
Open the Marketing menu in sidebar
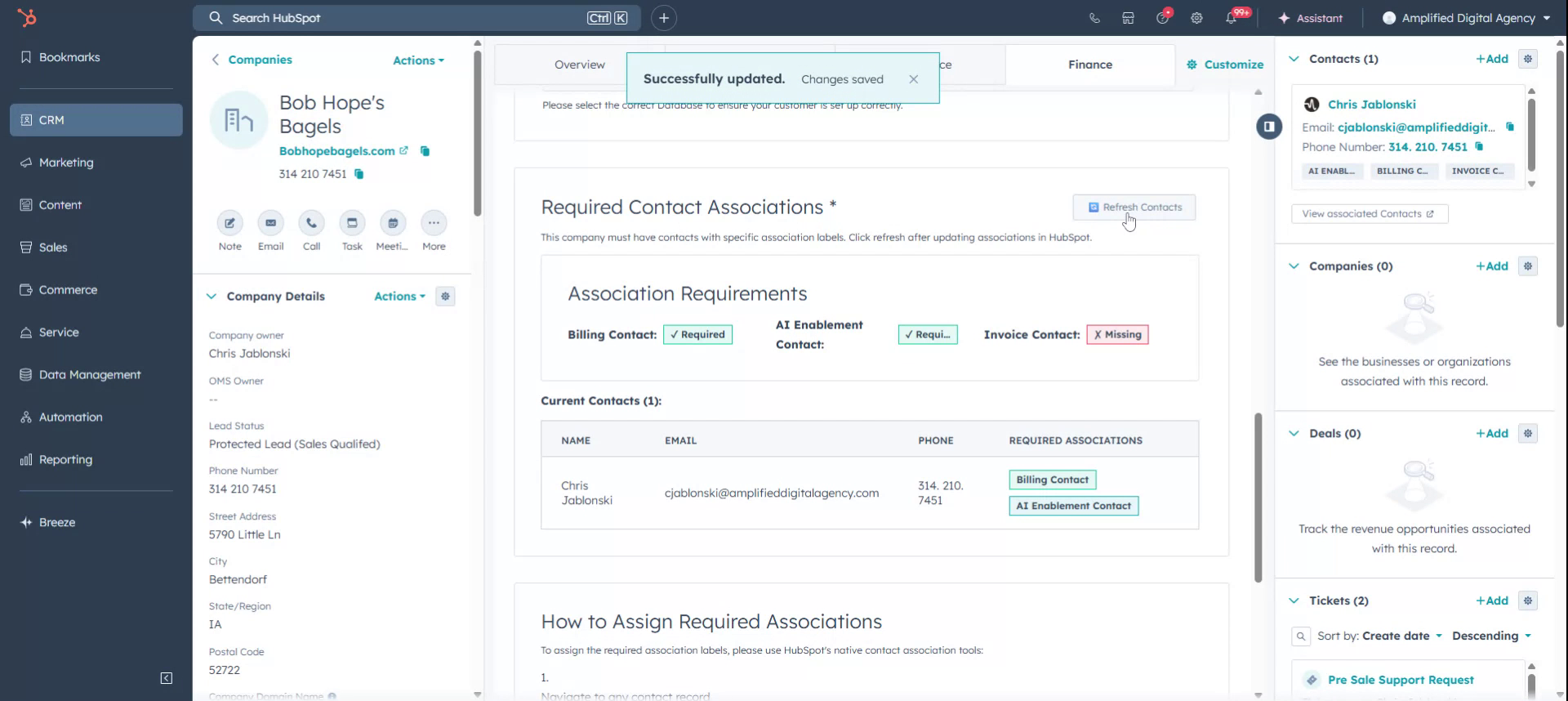pos(66,163)
